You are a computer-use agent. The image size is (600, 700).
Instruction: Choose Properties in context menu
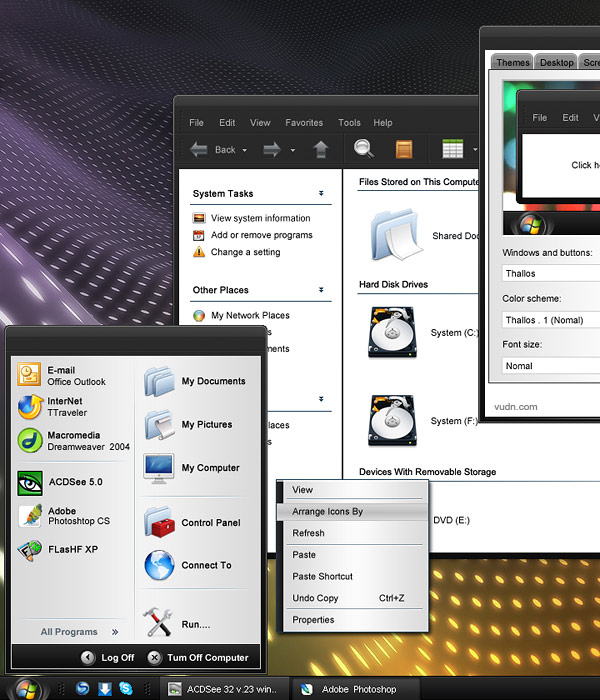353,620
